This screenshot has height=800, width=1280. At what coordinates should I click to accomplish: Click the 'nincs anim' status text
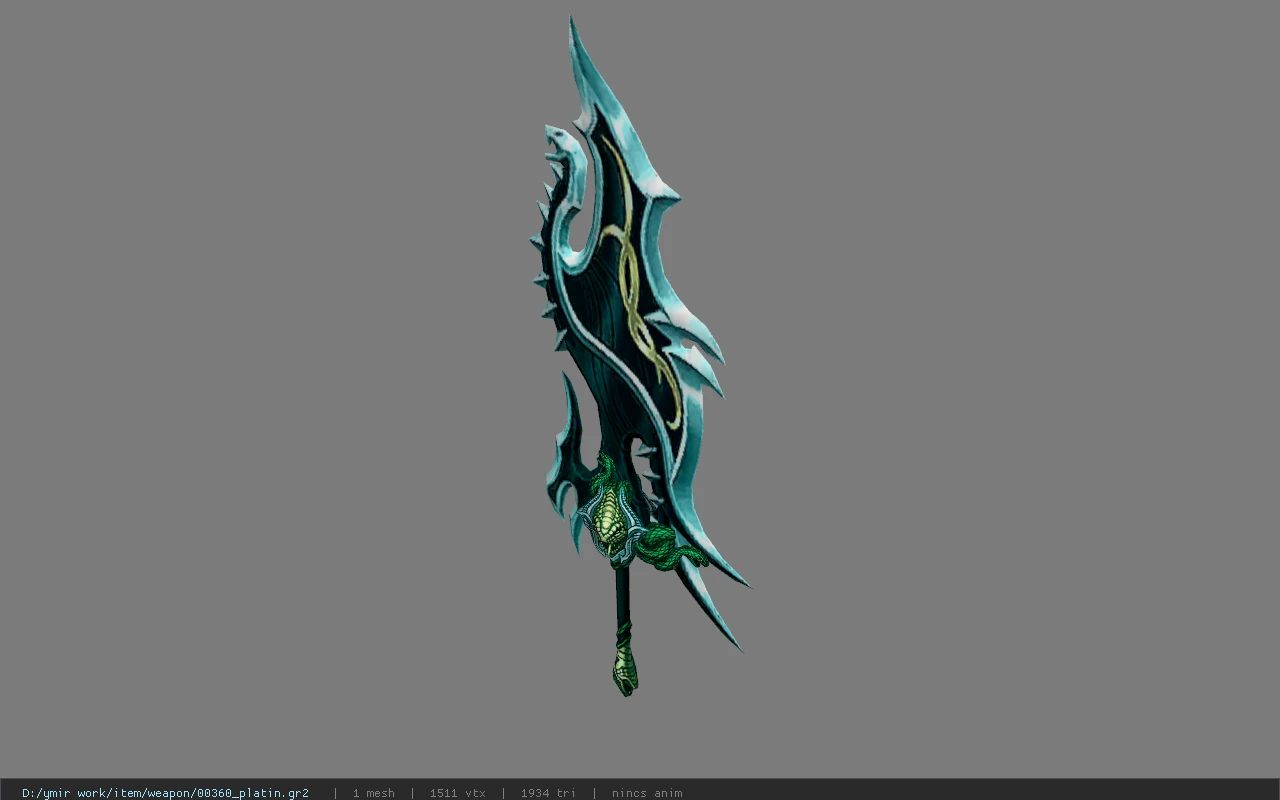click(x=647, y=793)
